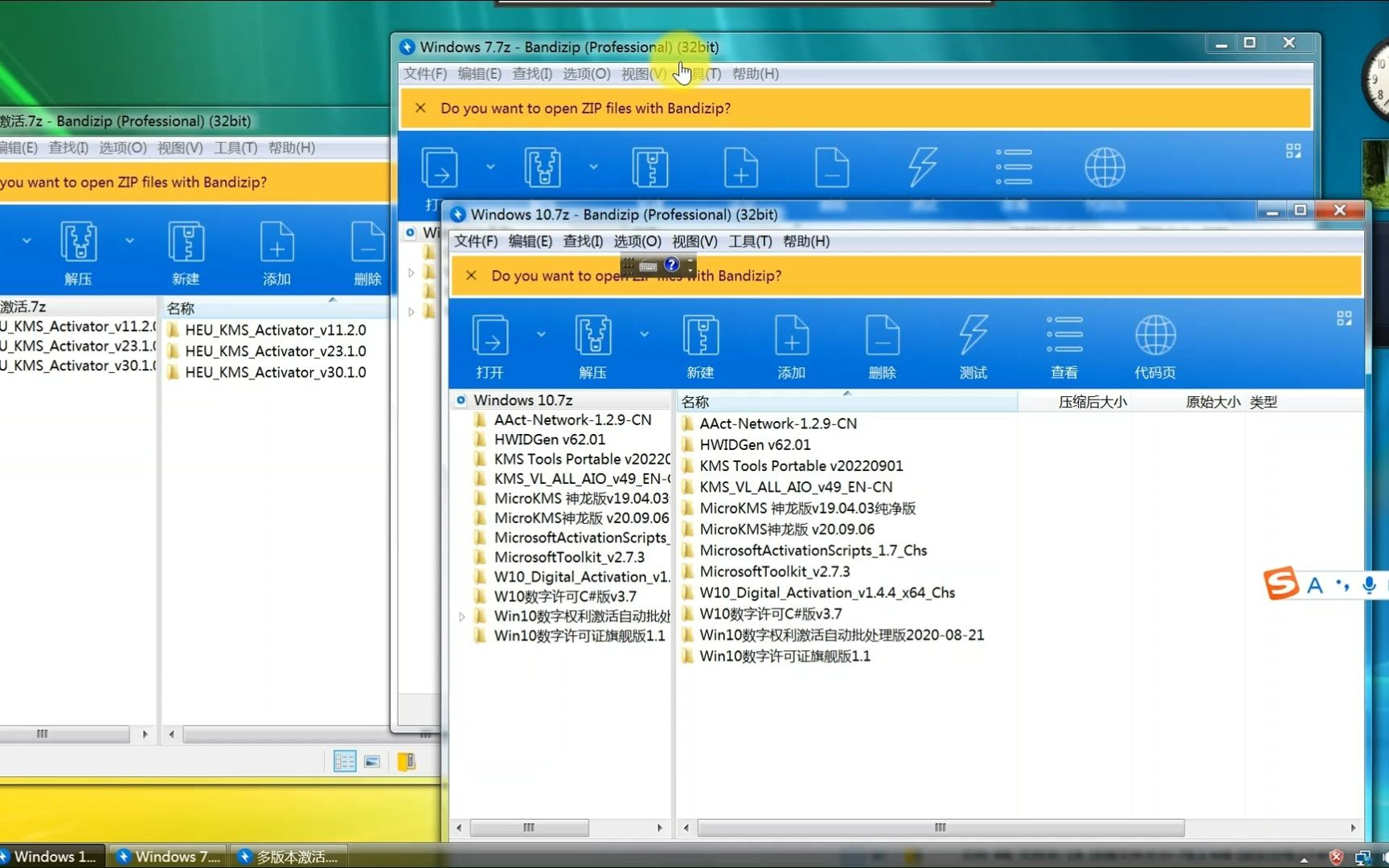The width and height of the screenshot is (1389, 868).
Task: Click New archive icon in Windows 10.7z window
Action: click(x=701, y=336)
